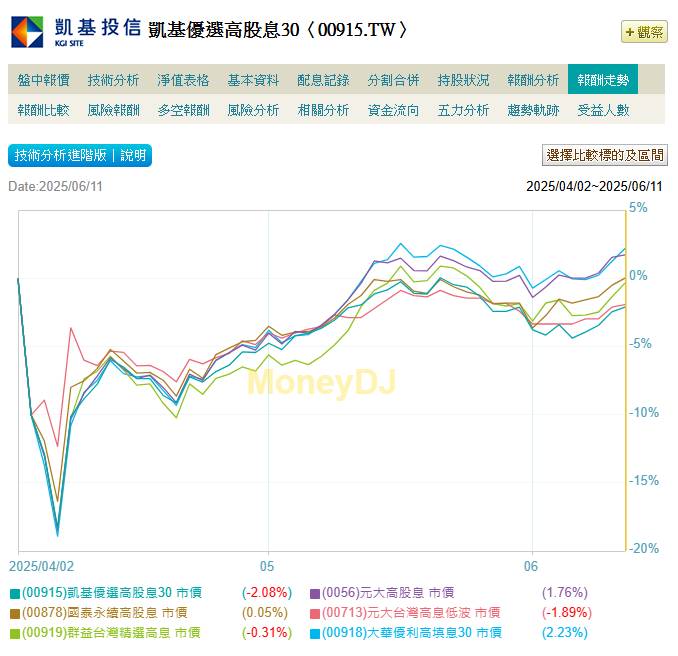Click the blue swatch for 00918

(x=315, y=634)
